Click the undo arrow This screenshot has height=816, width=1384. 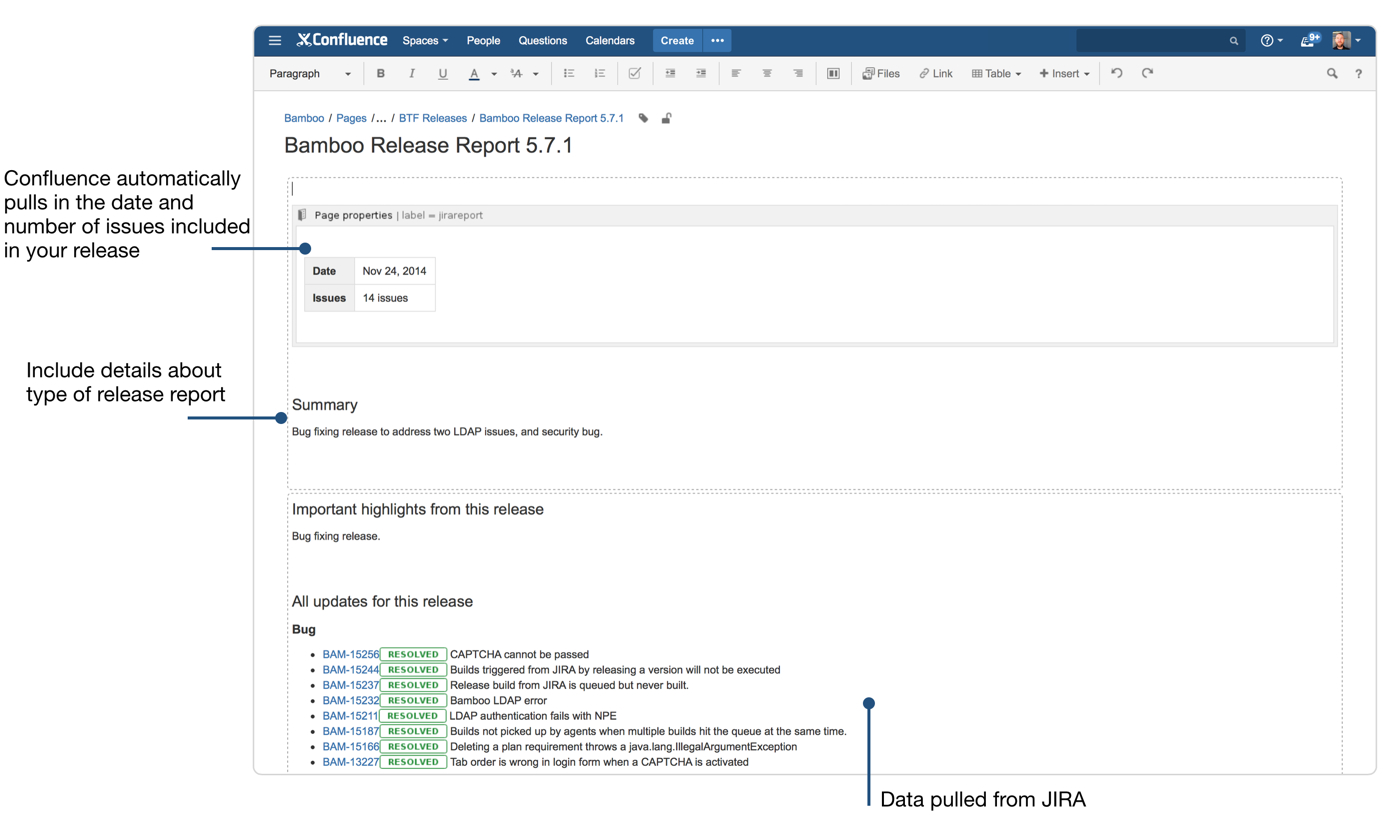pyautogui.click(x=1117, y=74)
